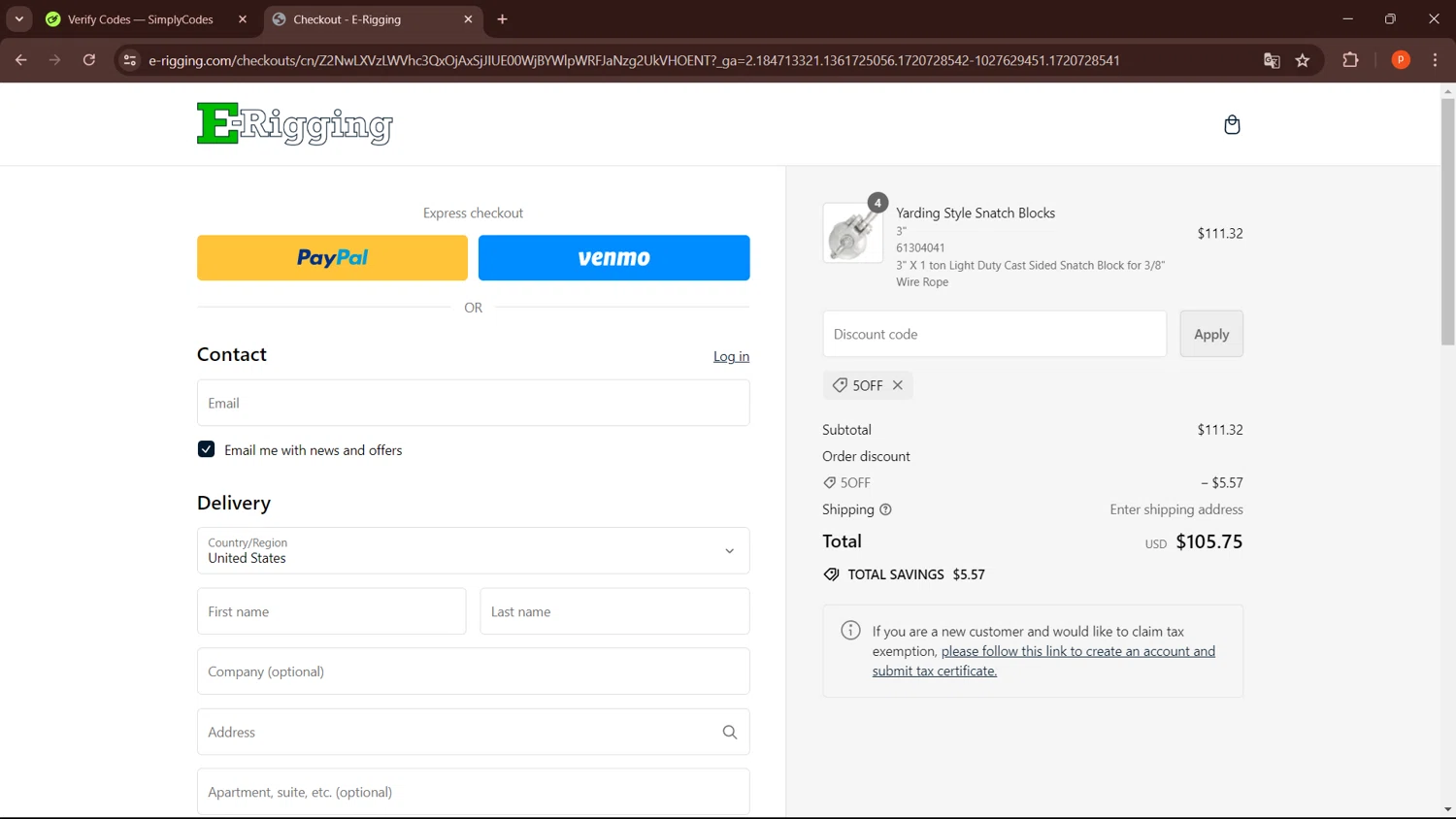
Task: Click the Log in link
Action: pos(732,356)
